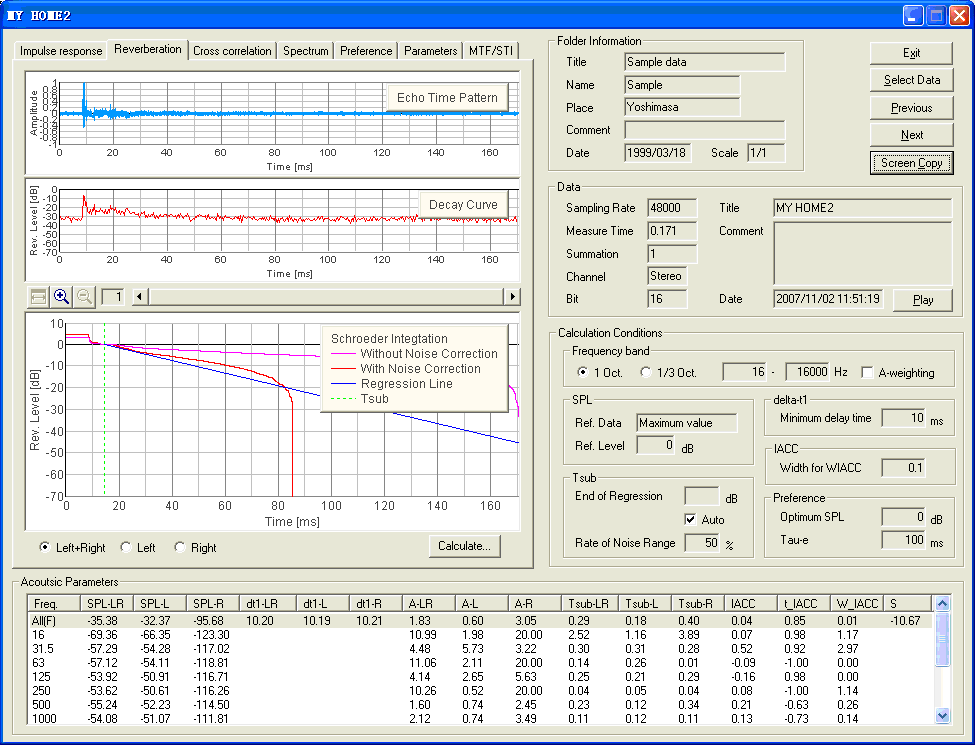Open the Preference tab
The height and width of the screenshot is (745, 975).
tap(366, 51)
